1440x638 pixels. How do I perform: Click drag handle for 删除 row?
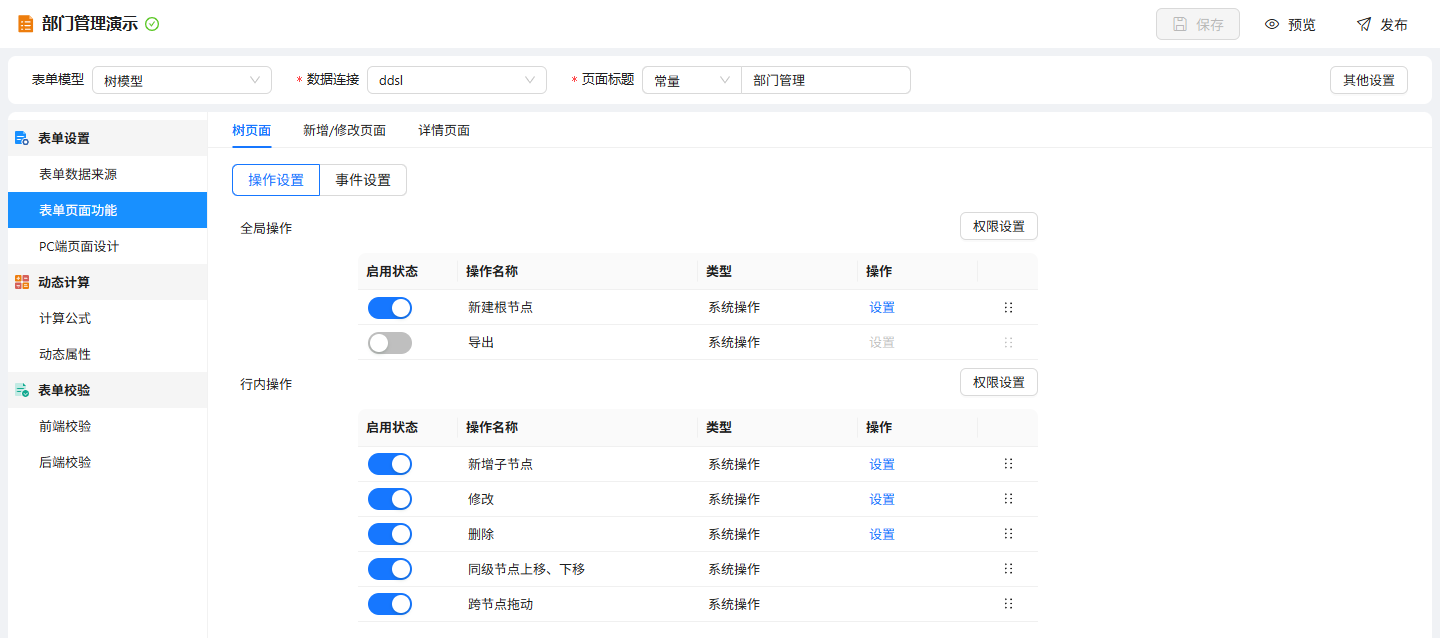coord(1008,534)
